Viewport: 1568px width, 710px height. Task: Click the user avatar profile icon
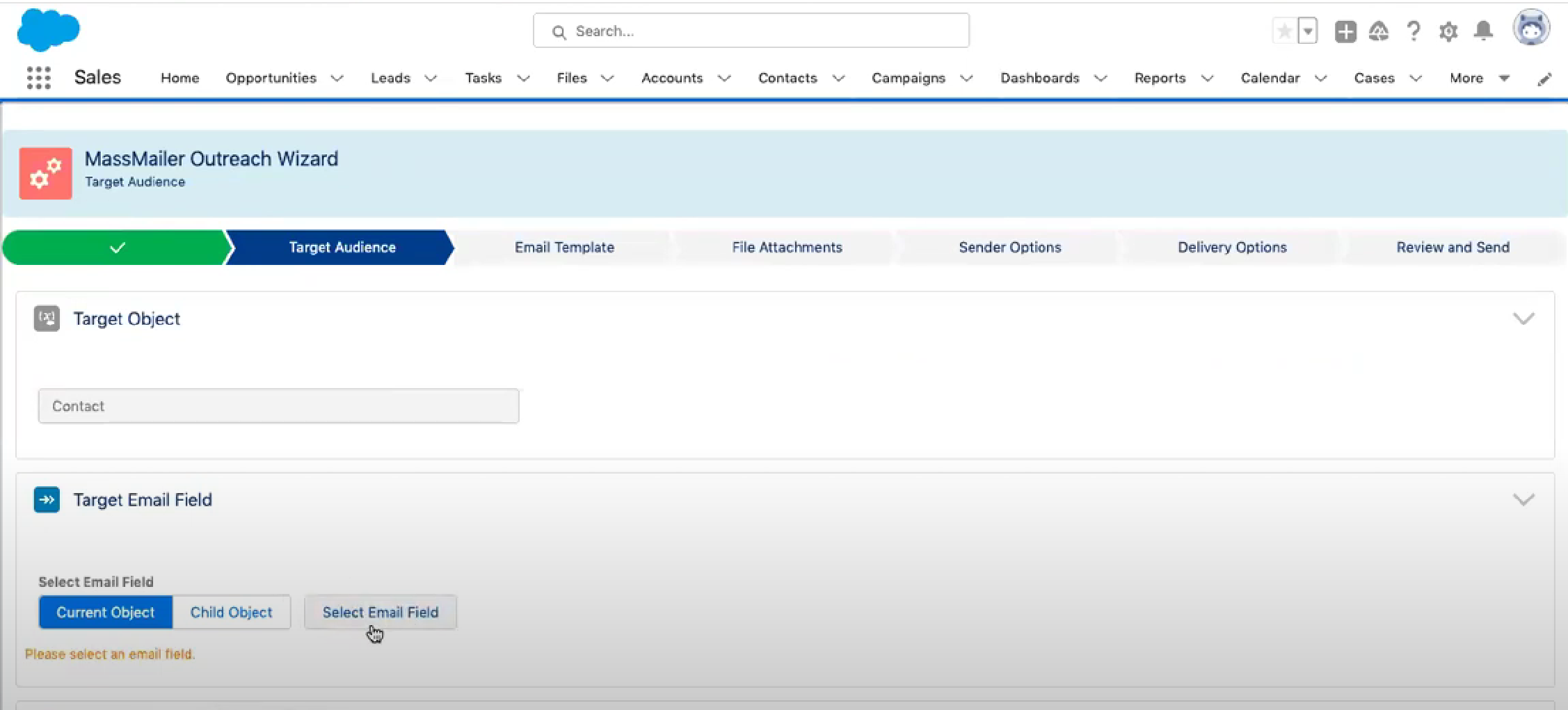(1531, 29)
